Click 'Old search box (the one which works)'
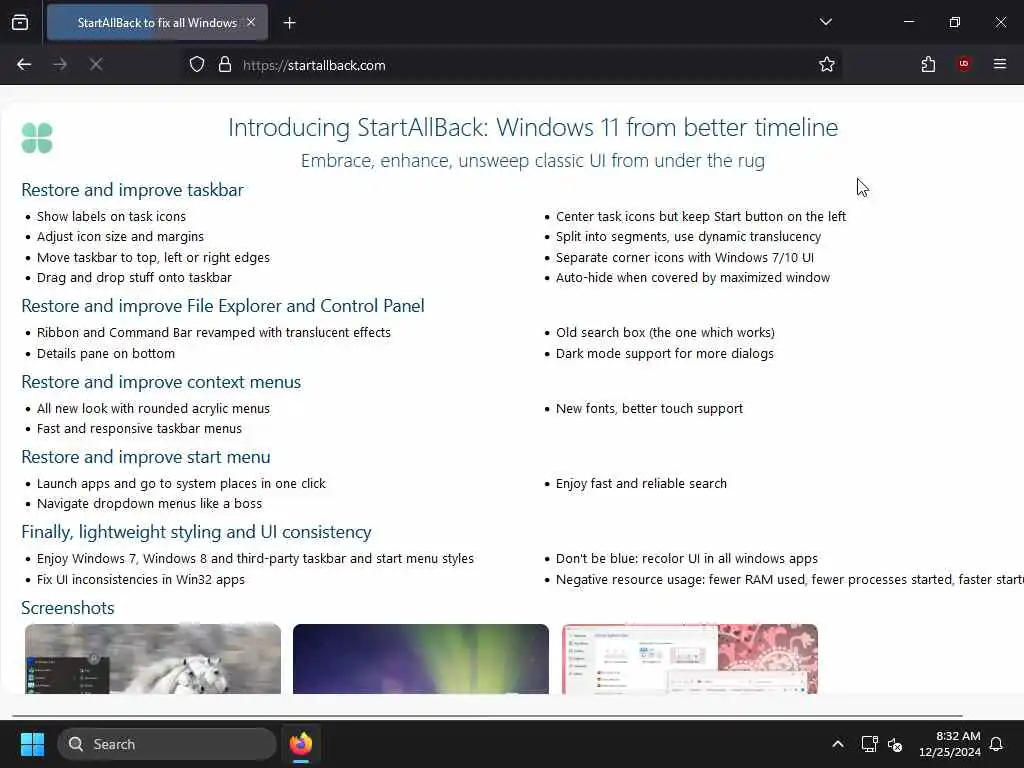The height and width of the screenshot is (768, 1024). [665, 332]
